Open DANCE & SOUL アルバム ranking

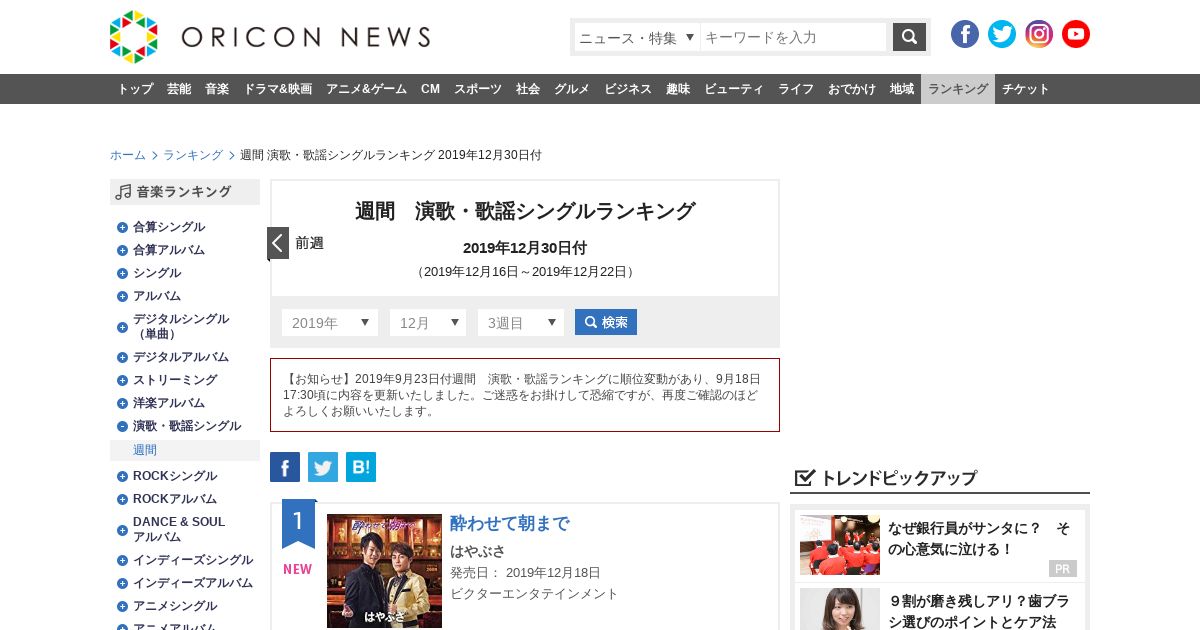pos(179,529)
